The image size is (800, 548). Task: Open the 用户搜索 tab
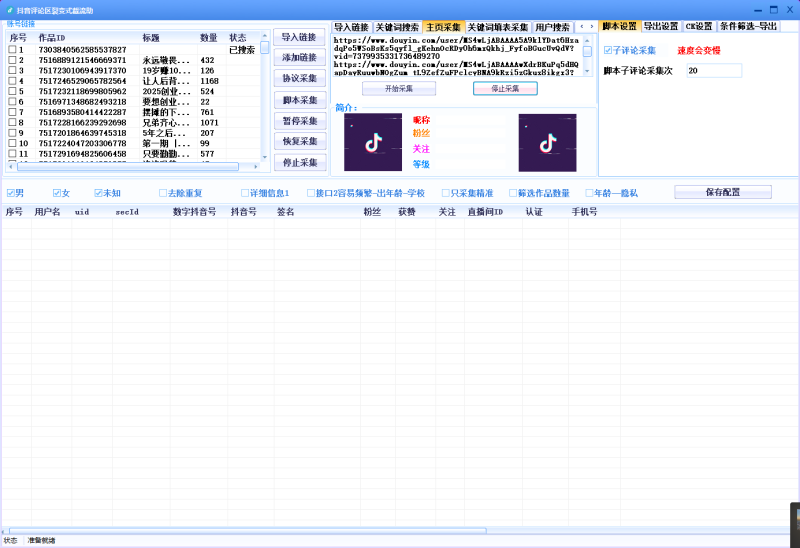(553, 27)
